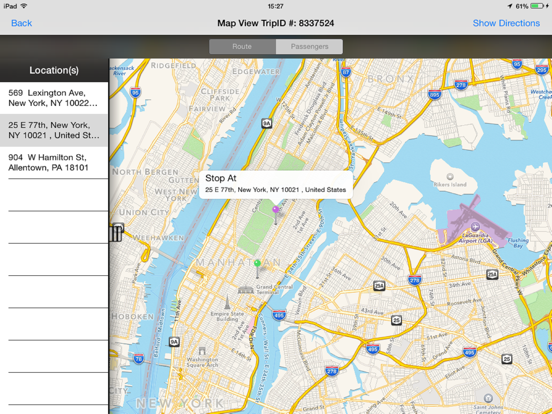Tap the WEEHAWKEN map label
The height and width of the screenshot is (414, 552).
[158, 238]
